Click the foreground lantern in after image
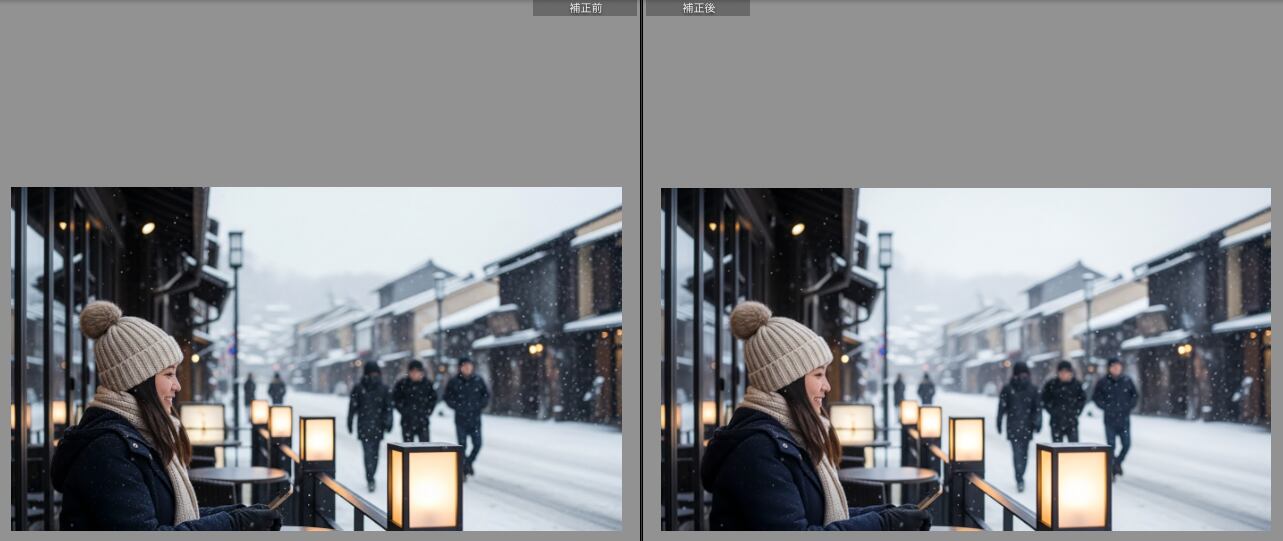 click(1074, 486)
